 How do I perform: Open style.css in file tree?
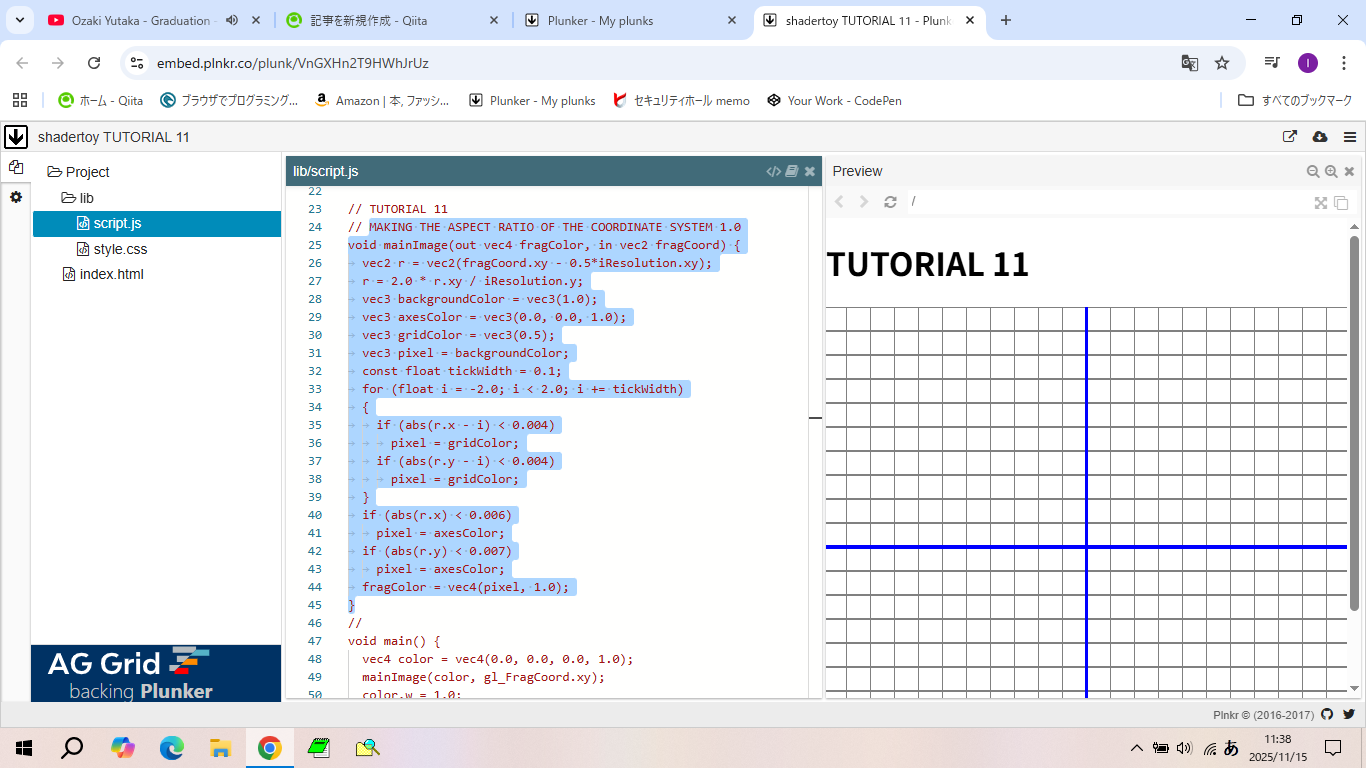coord(112,249)
